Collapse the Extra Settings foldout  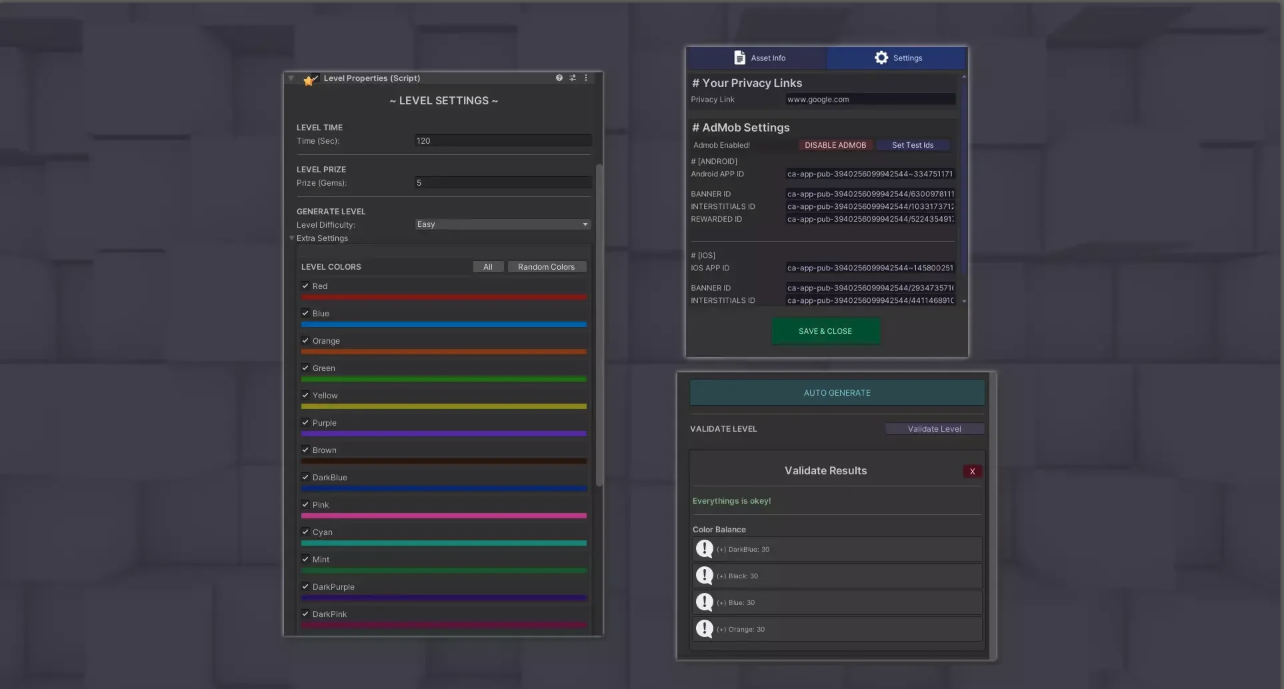pyautogui.click(x=293, y=238)
